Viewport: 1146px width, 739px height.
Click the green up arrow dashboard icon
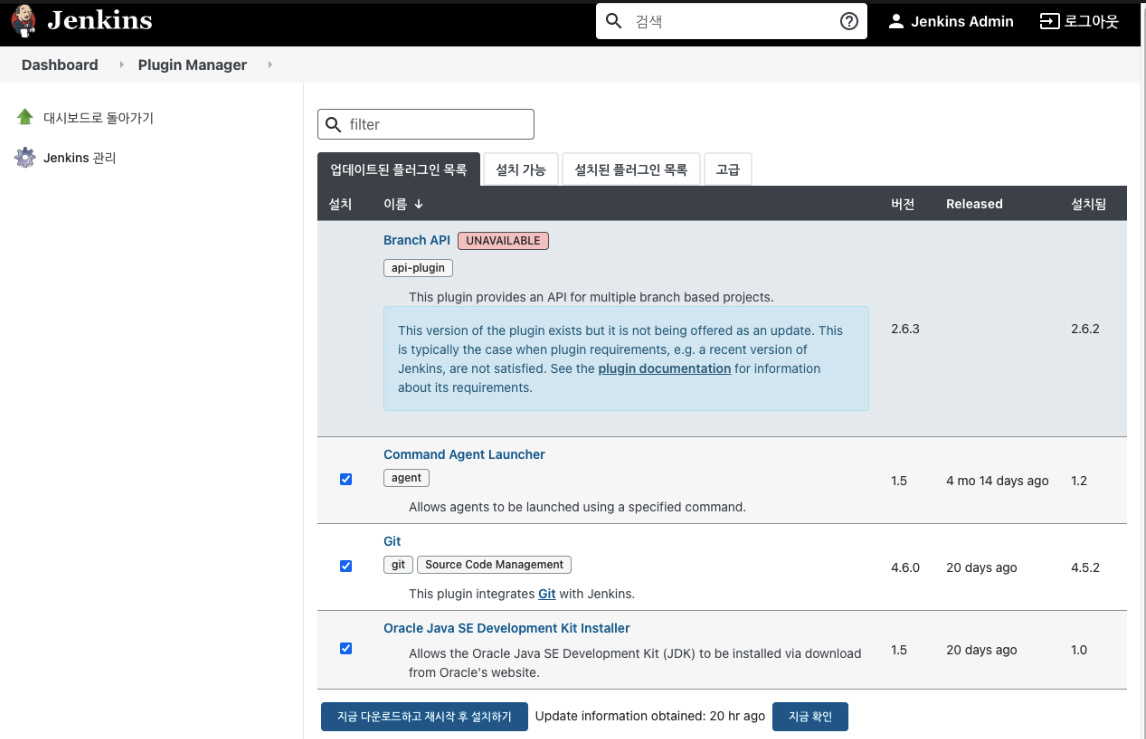pyautogui.click(x=25, y=117)
